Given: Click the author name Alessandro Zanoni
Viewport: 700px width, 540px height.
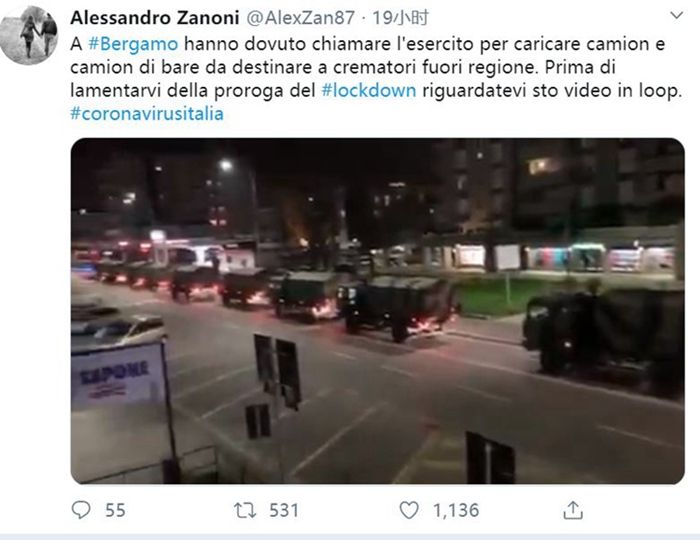Looking at the screenshot, I should (155, 18).
